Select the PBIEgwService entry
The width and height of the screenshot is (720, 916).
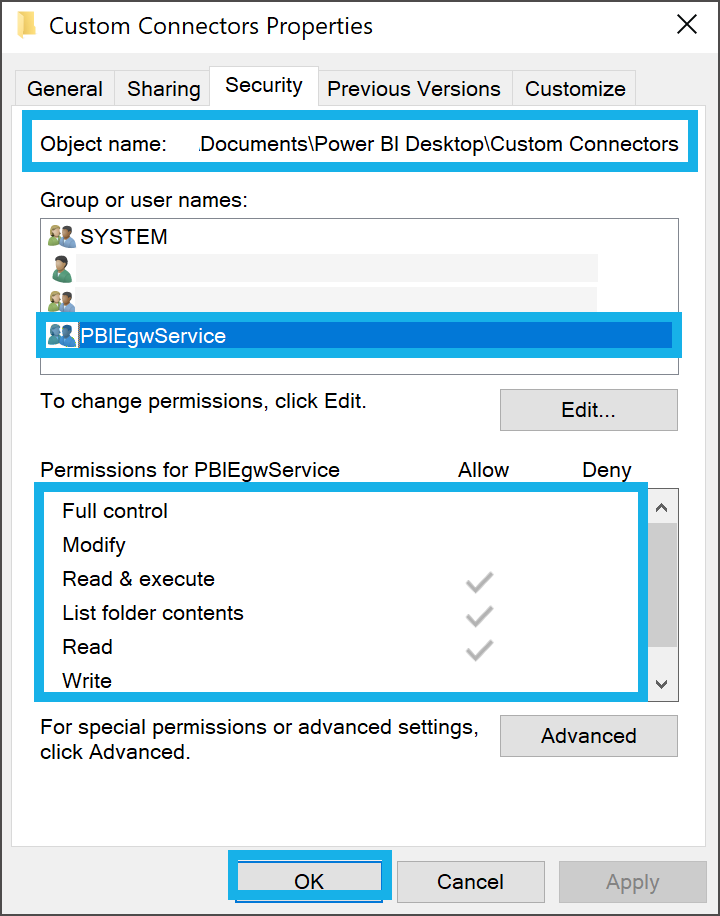(359, 336)
